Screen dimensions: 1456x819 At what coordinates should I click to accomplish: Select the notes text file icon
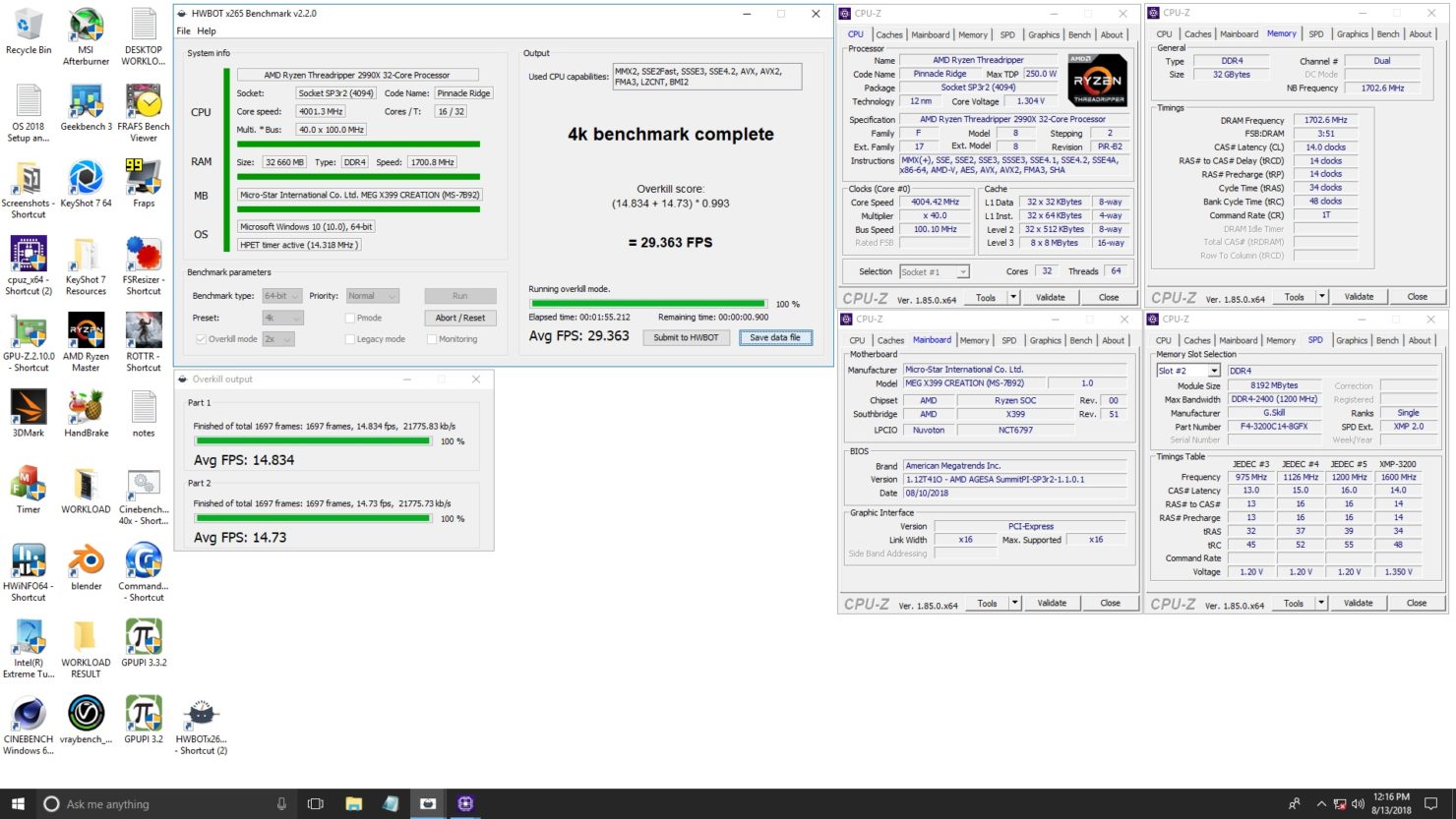(144, 415)
